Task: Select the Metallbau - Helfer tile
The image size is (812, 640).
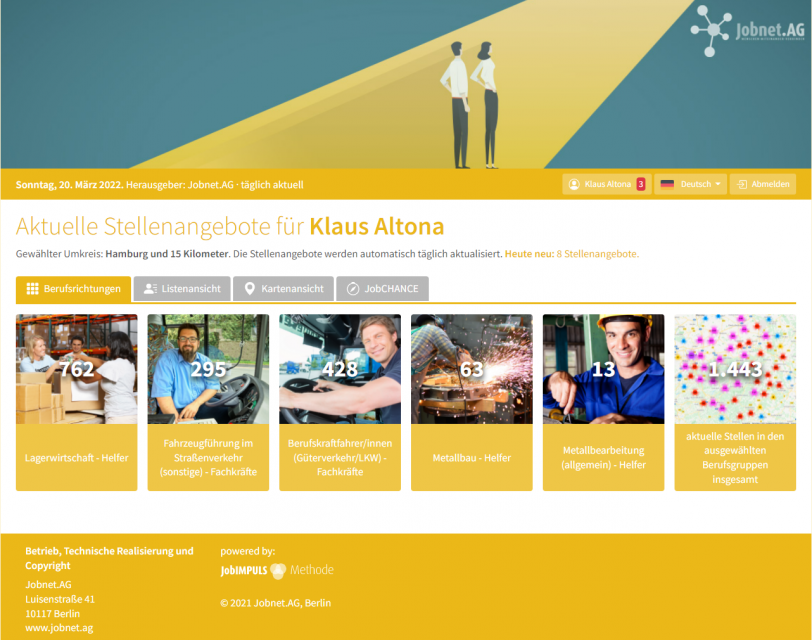Action: coord(472,402)
